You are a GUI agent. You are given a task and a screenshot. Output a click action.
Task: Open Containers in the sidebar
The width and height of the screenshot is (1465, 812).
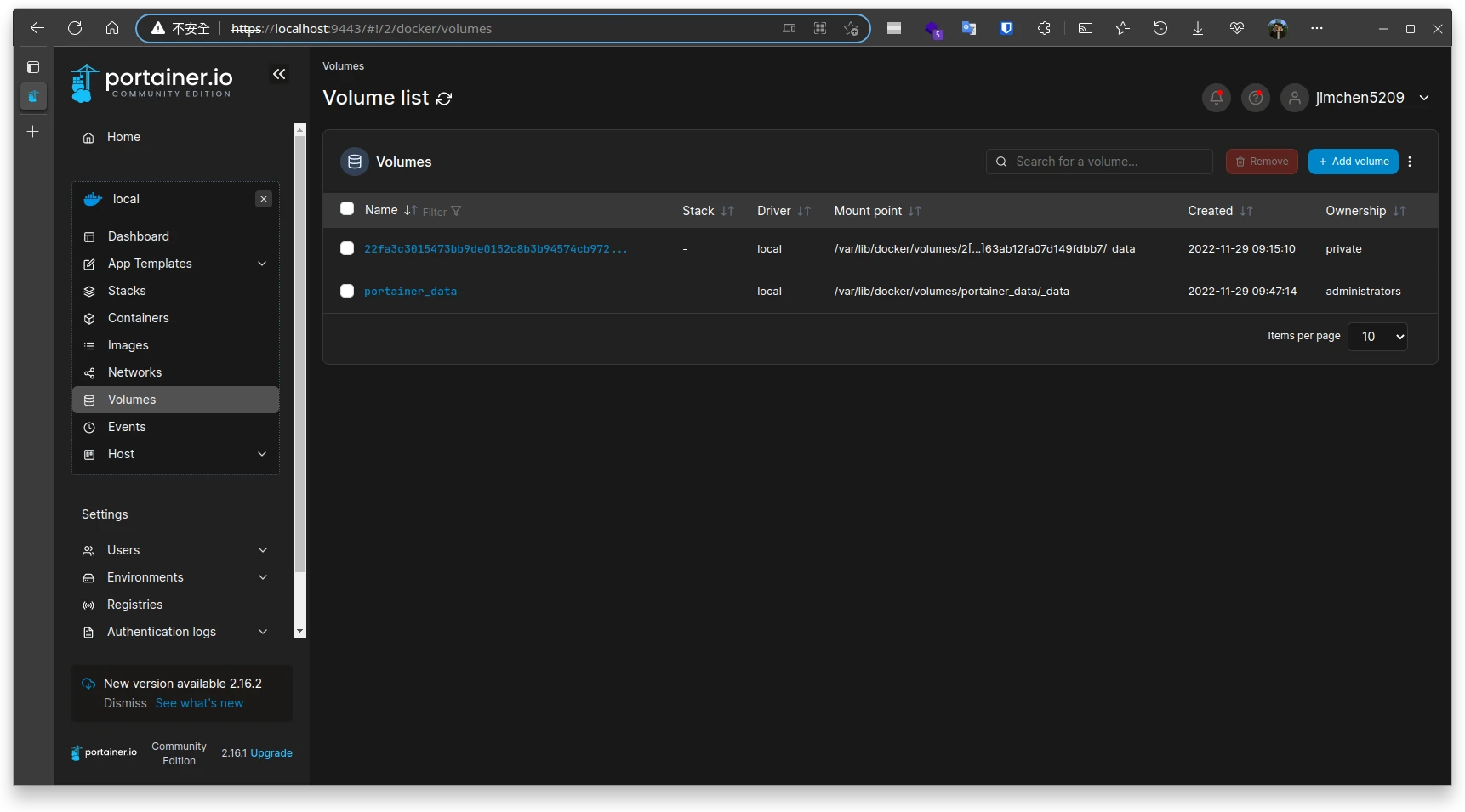[139, 318]
